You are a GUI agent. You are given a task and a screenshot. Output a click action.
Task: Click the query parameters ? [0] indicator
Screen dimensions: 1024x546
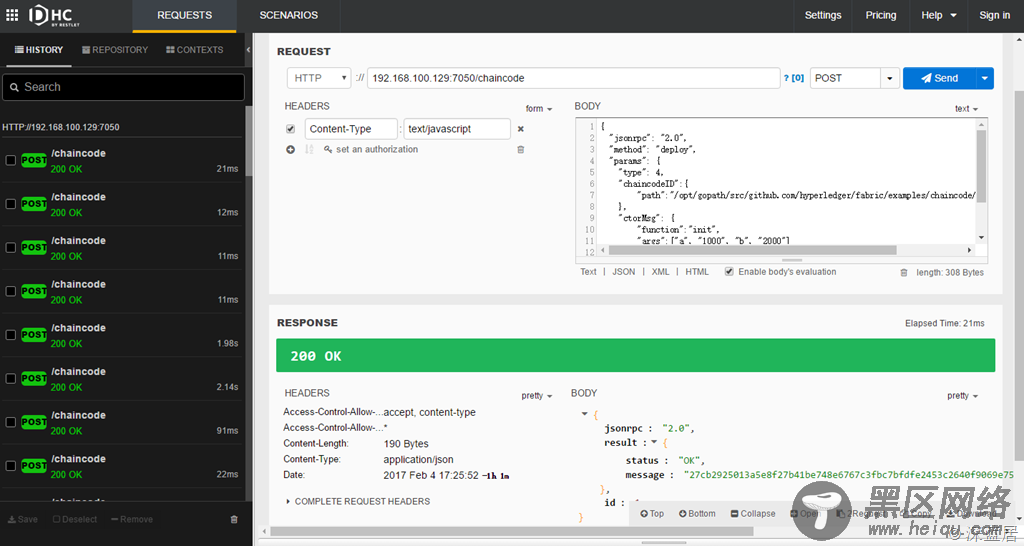[794, 78]
